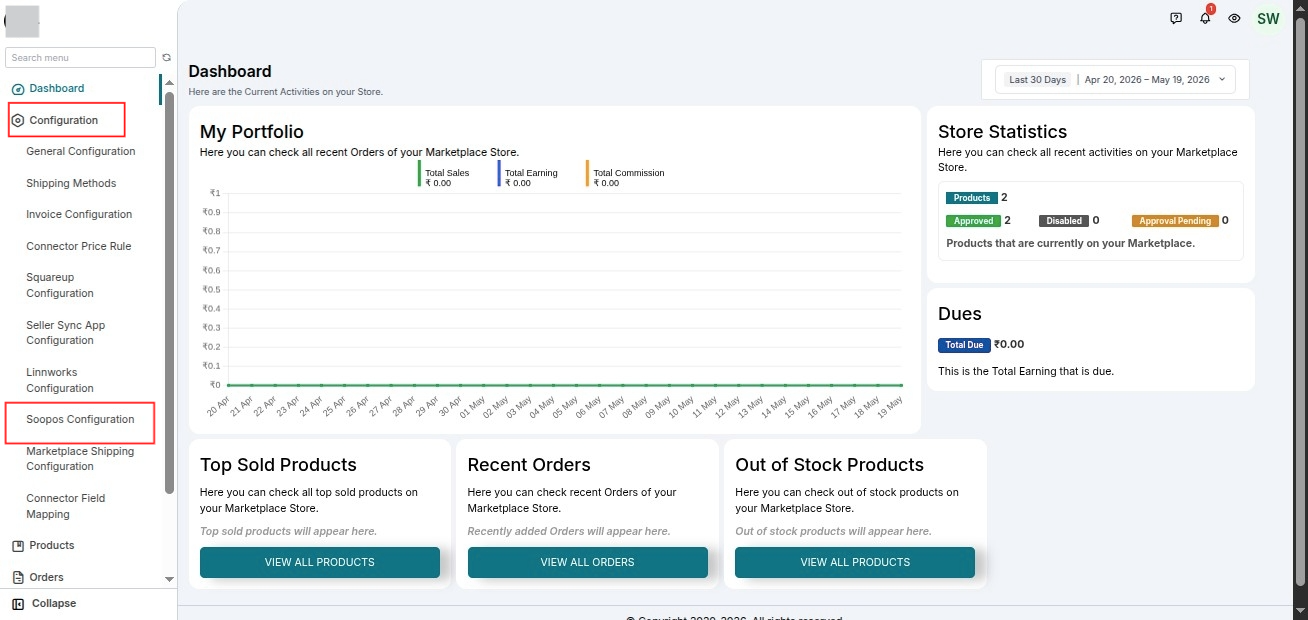Focus the Search menu input field

pos(81,58)
